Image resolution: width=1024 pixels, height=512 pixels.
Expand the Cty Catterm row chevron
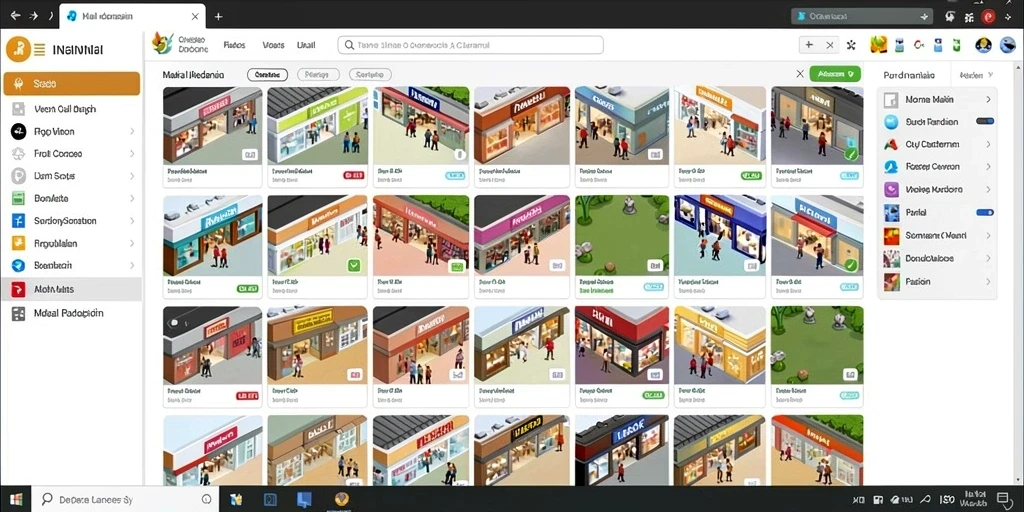[x=988, y=144]
